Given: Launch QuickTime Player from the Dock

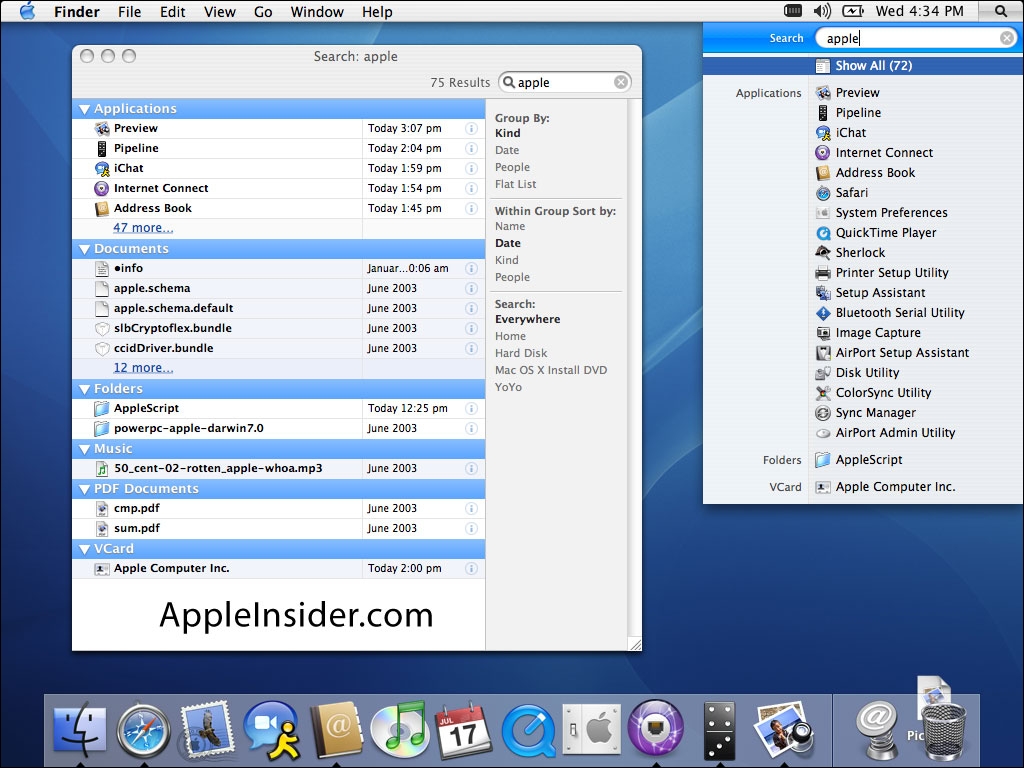Looking at the screenshot, I should (528, 731).
